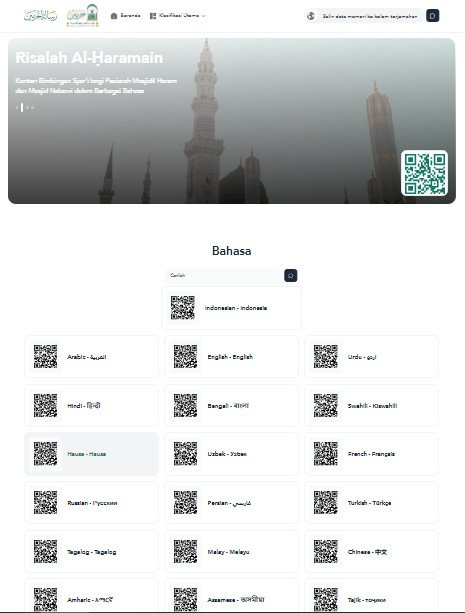Image resolution: width=465 pixels, height=613 pixels.
Task: Click the QR code for Hausa
Action: 45,454
